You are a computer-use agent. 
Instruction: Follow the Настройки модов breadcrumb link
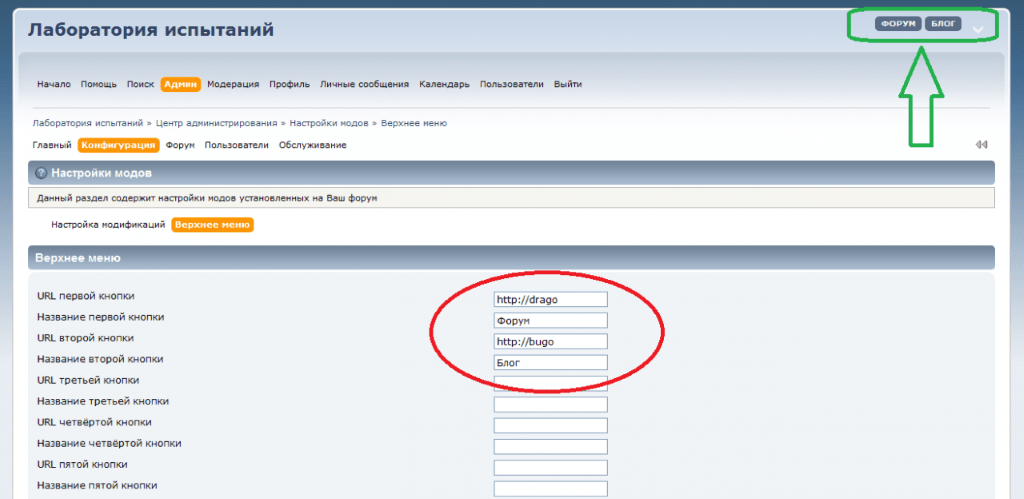click(331, 123)
